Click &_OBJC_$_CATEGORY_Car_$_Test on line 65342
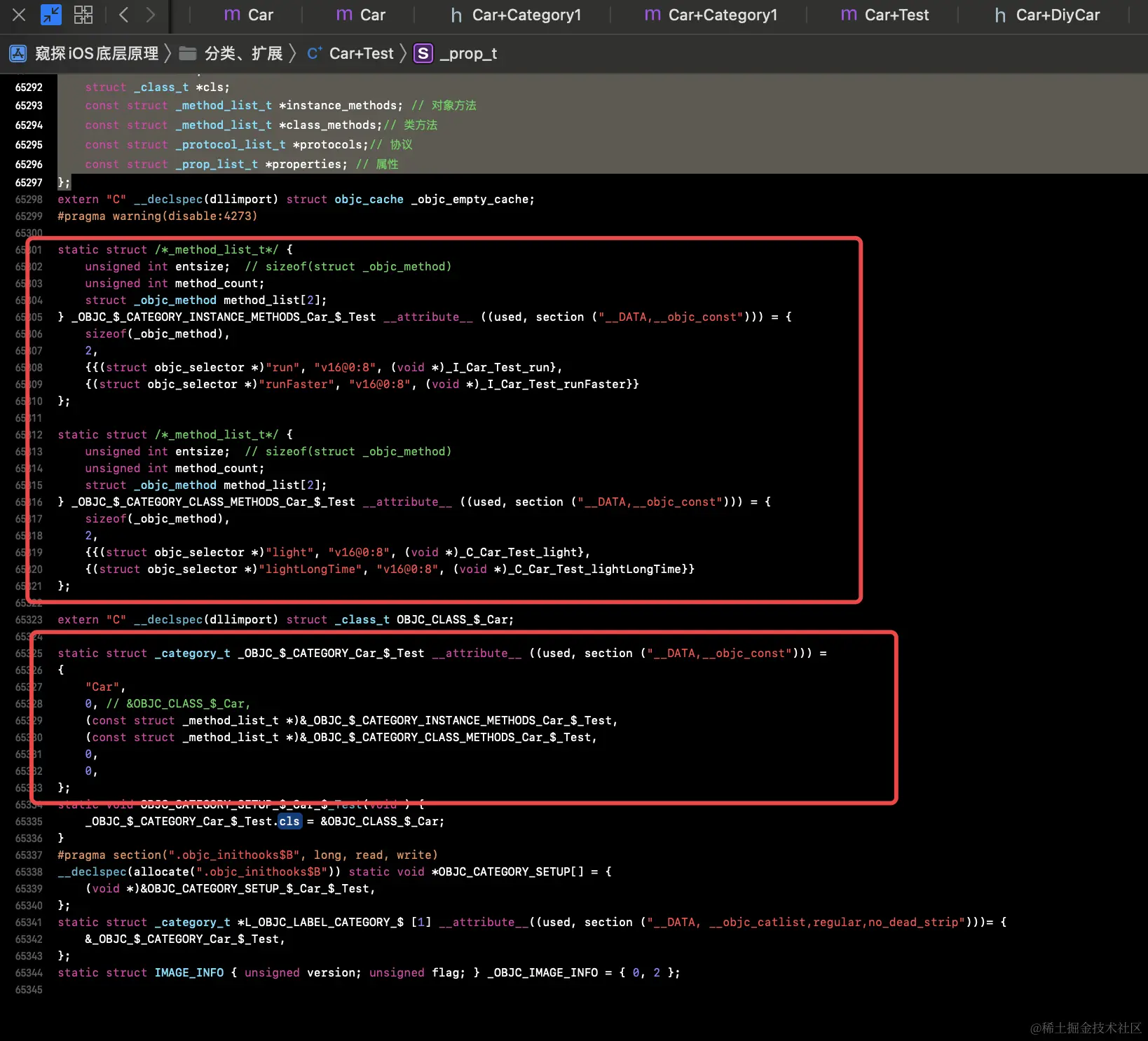The width and height of the screenshot is (1148, 1041). 182,939
